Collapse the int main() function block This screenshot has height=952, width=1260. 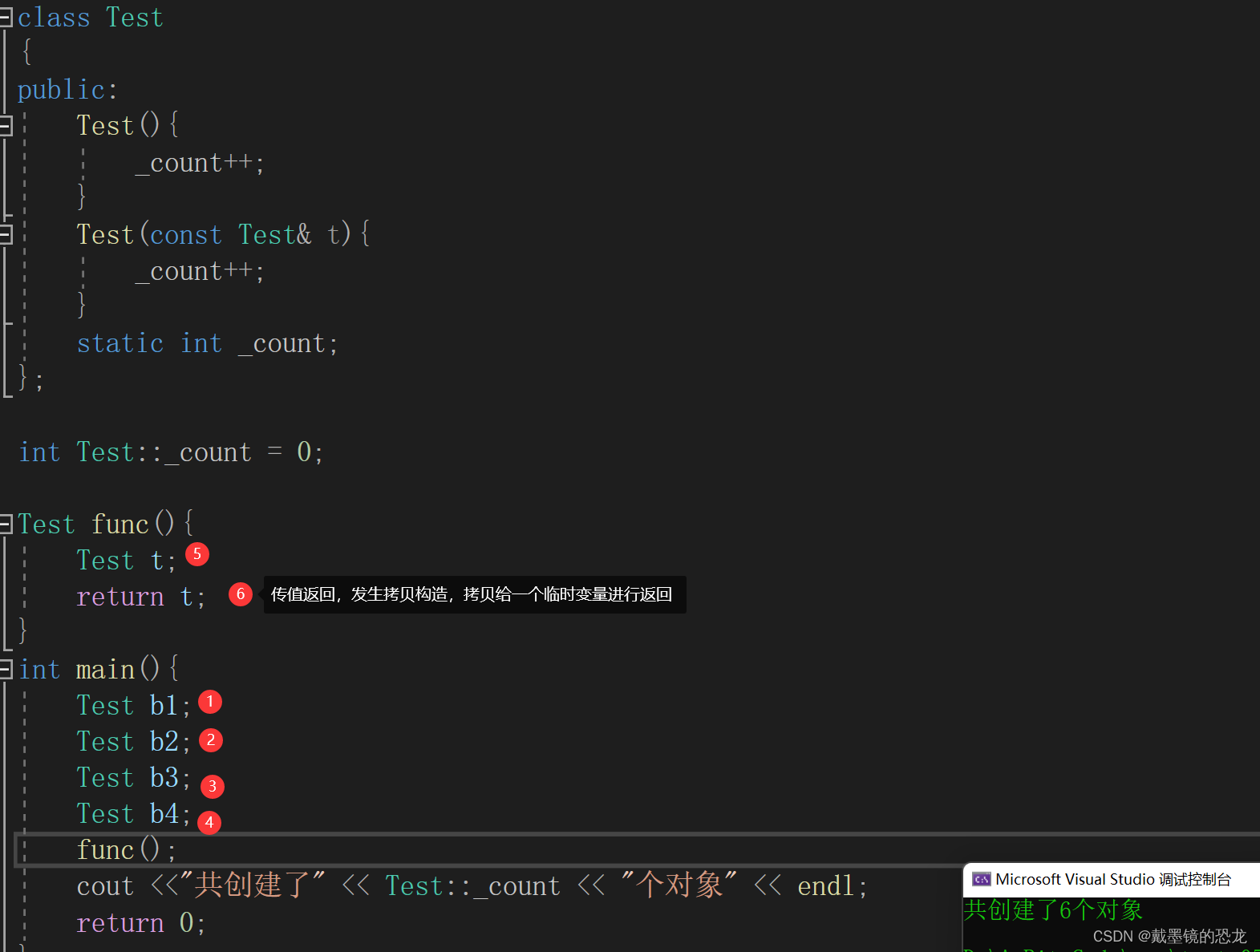[x=5, y=669]
